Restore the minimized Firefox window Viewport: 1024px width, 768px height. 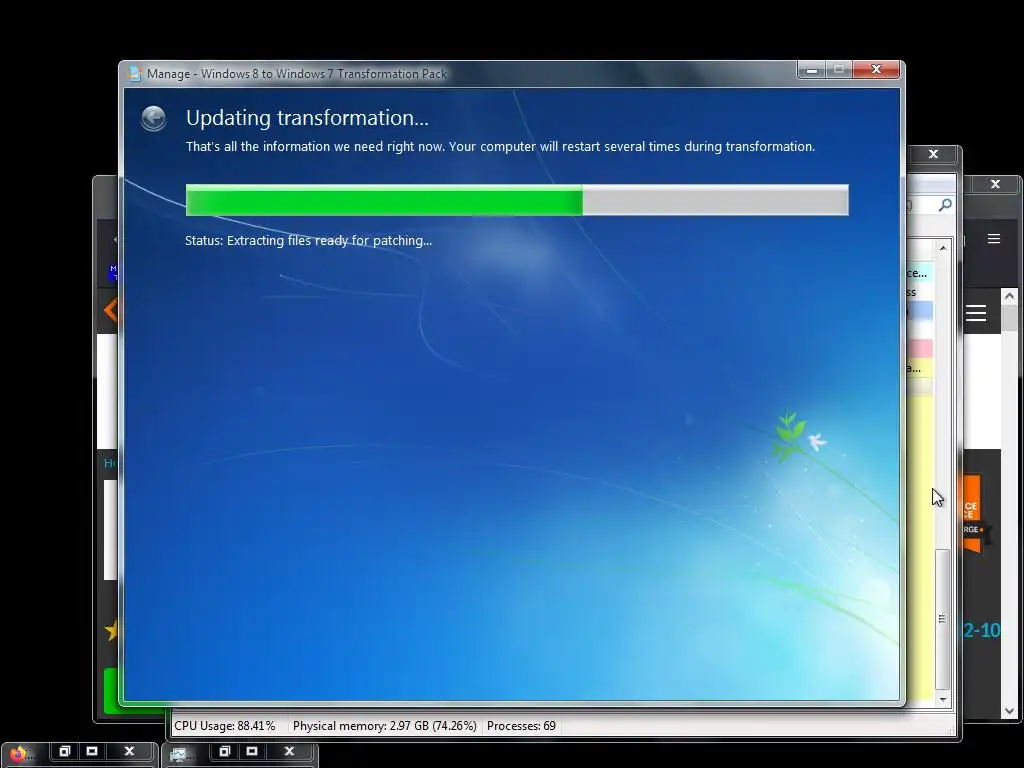(x=64, y=751)
